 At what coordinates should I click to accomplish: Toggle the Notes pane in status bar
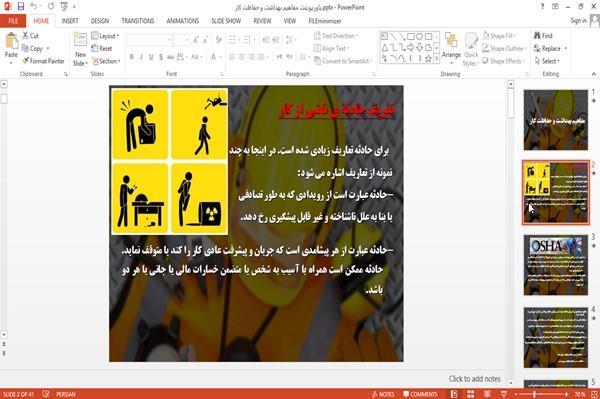(x=383, y=394)
